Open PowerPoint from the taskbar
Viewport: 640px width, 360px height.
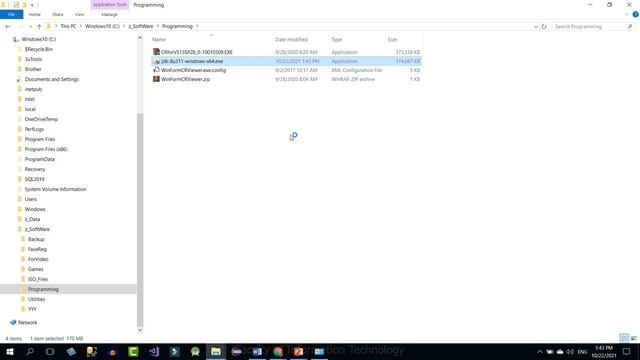pos(298,351)
